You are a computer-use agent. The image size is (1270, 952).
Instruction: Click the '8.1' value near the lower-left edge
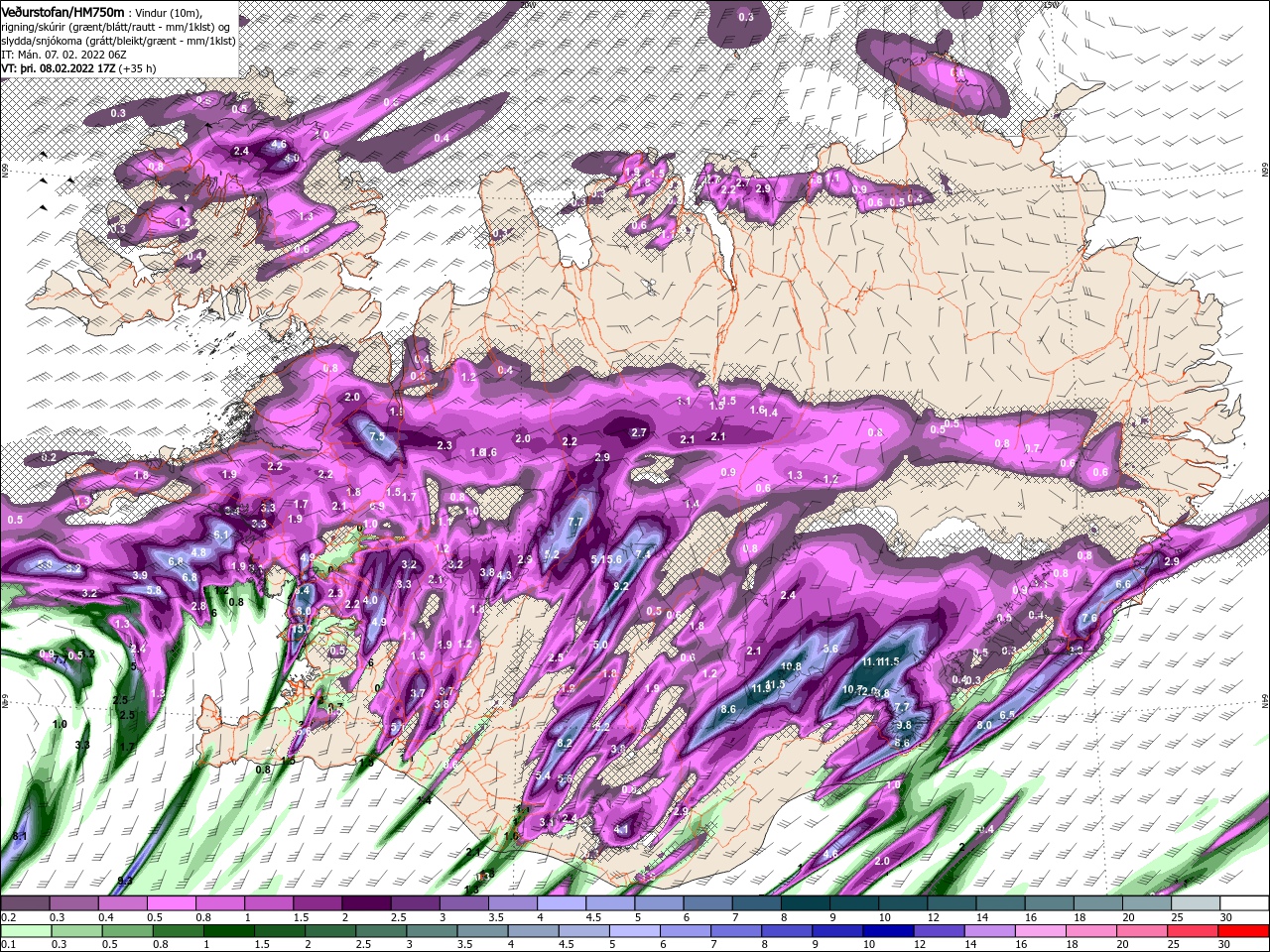20,837
